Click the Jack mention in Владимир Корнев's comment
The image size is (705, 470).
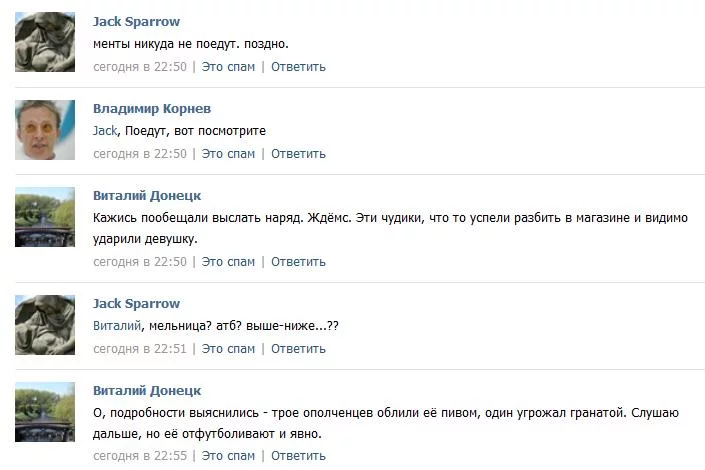tap(105, 130)
